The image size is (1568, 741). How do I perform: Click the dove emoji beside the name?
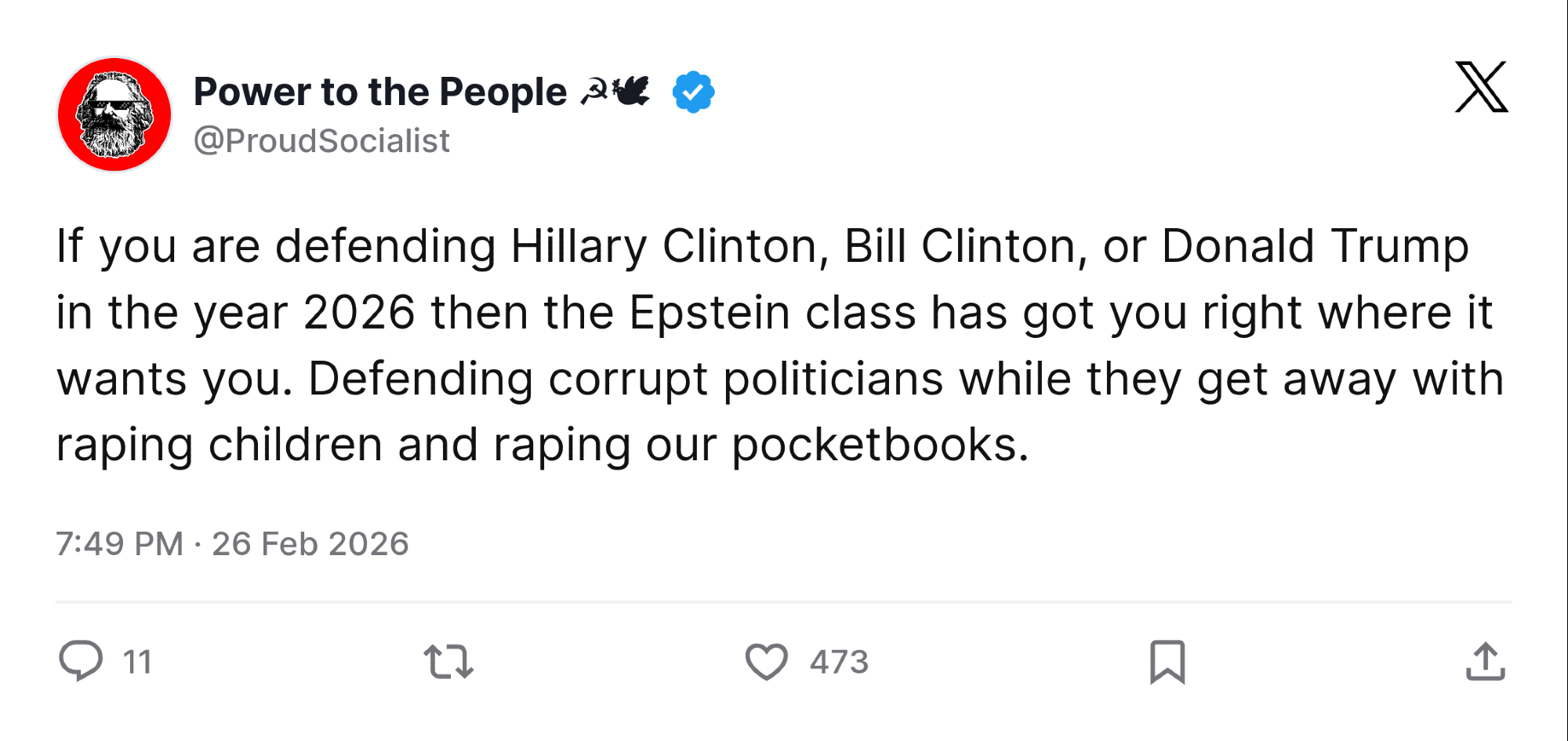pyautogui.click(x=632, y=90)
